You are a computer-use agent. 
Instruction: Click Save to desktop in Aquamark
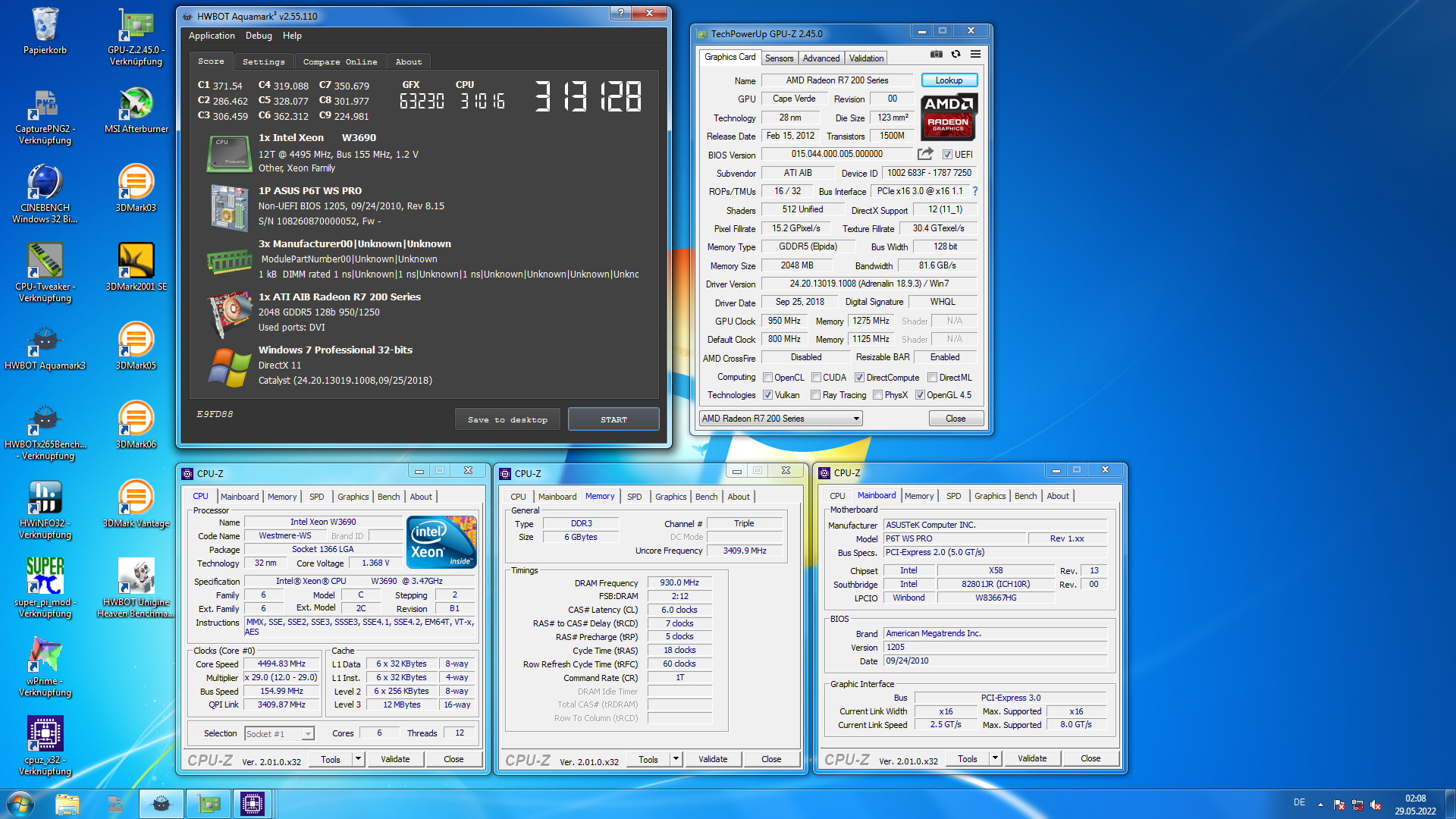(507, 419)
